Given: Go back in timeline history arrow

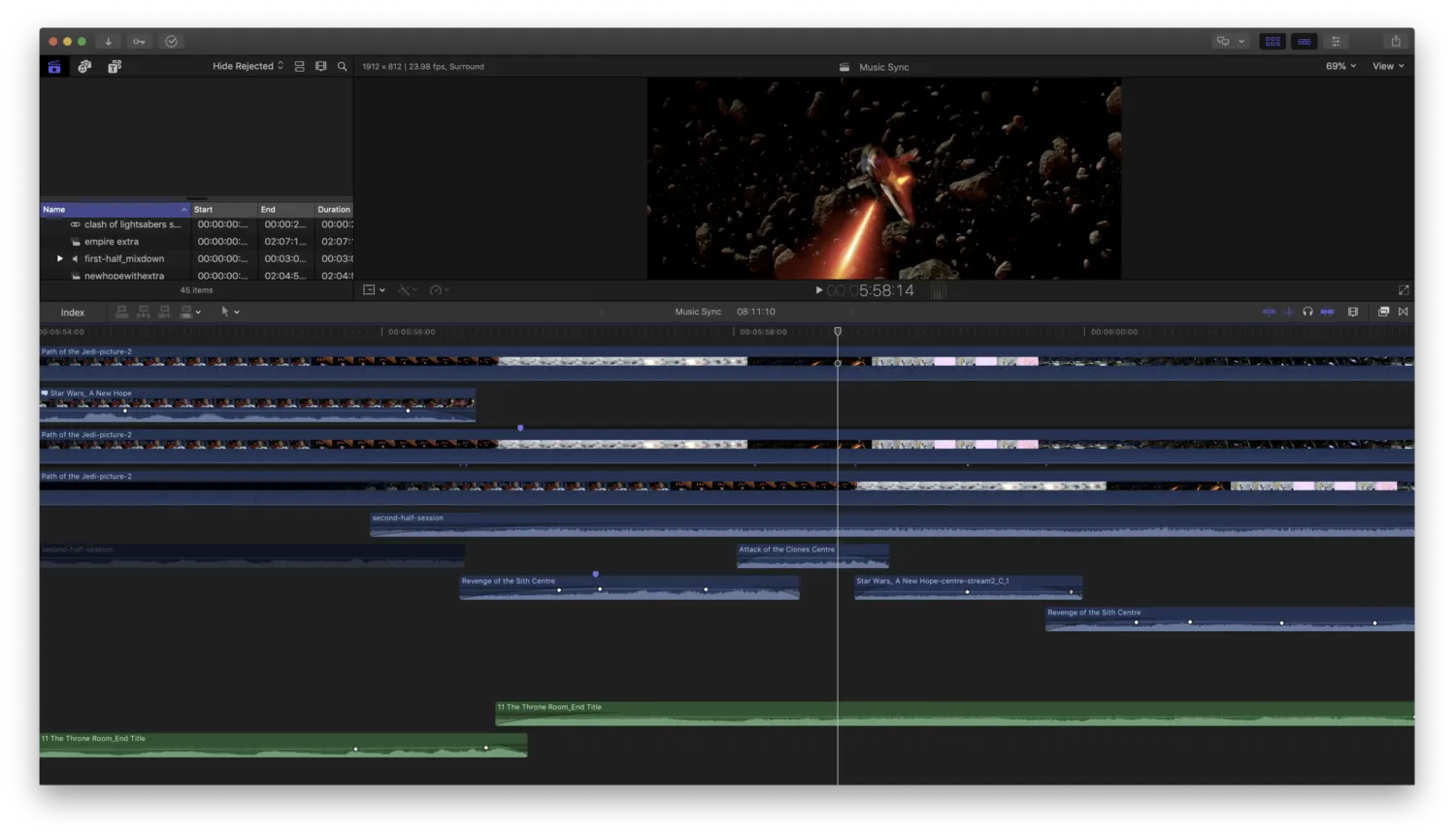Looking at the screenshot, I should (602, 312).
